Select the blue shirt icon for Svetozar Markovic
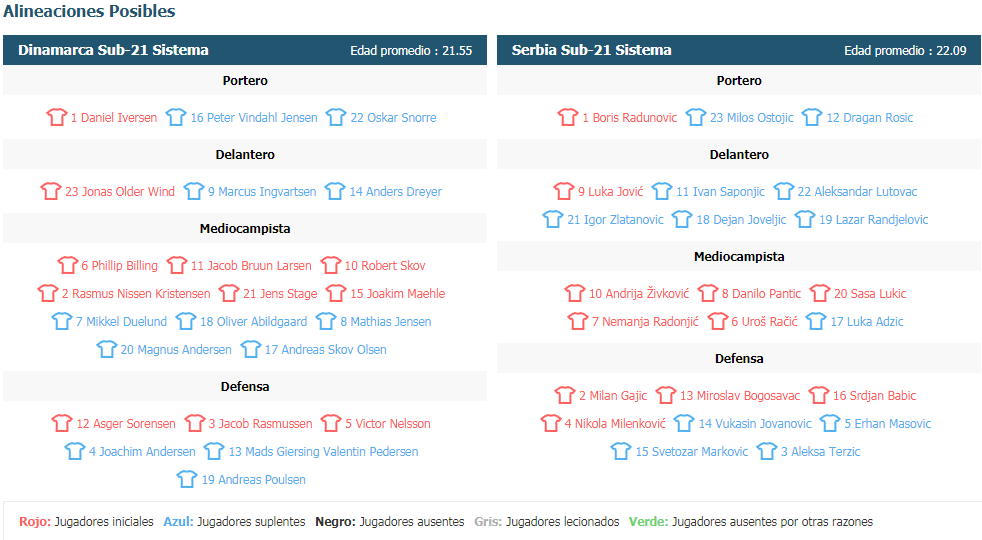Viewport: 982px width, 540px height. click(x=621, y=451)
